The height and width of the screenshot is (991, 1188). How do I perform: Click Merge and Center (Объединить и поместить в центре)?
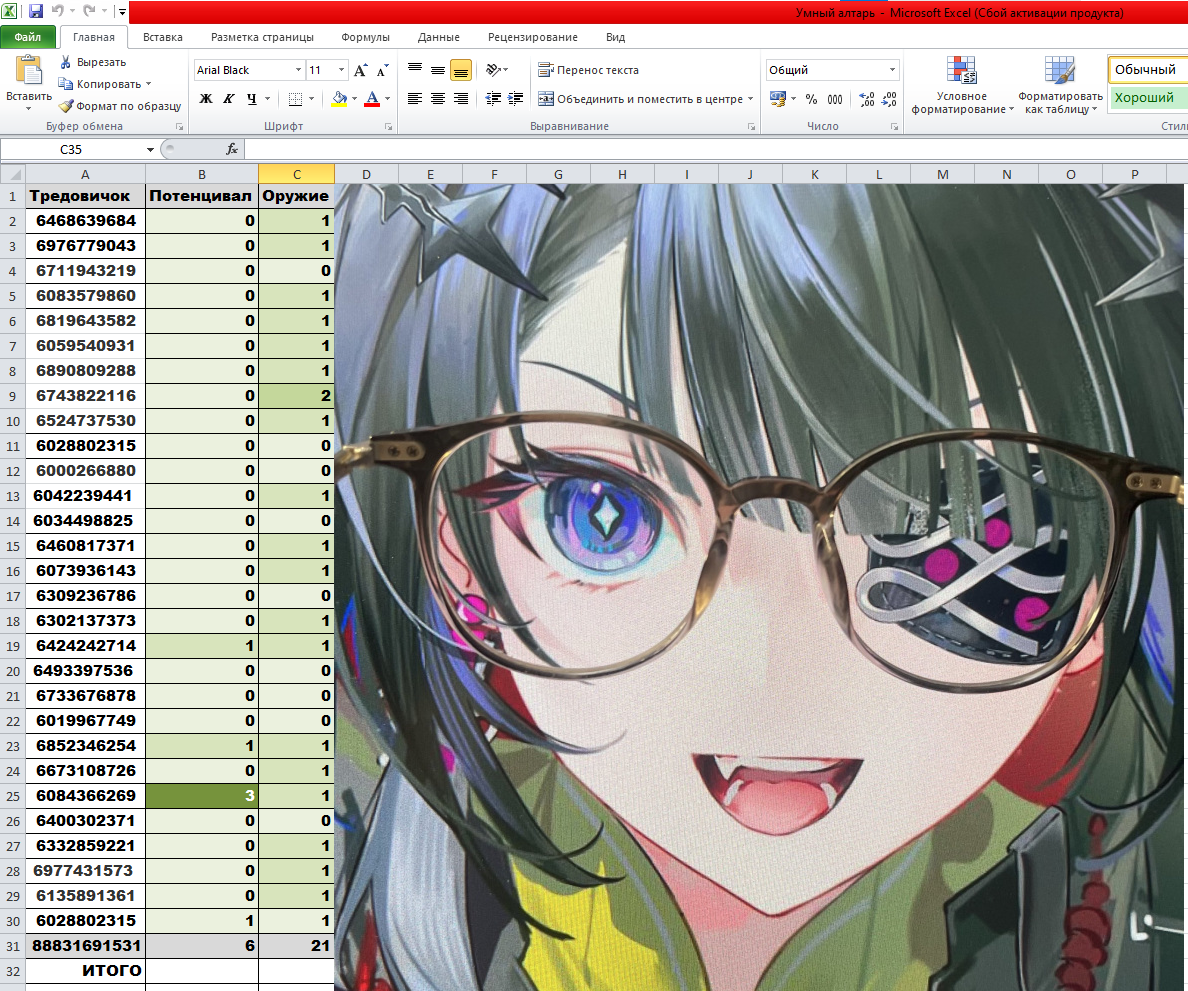pos(640,99)
